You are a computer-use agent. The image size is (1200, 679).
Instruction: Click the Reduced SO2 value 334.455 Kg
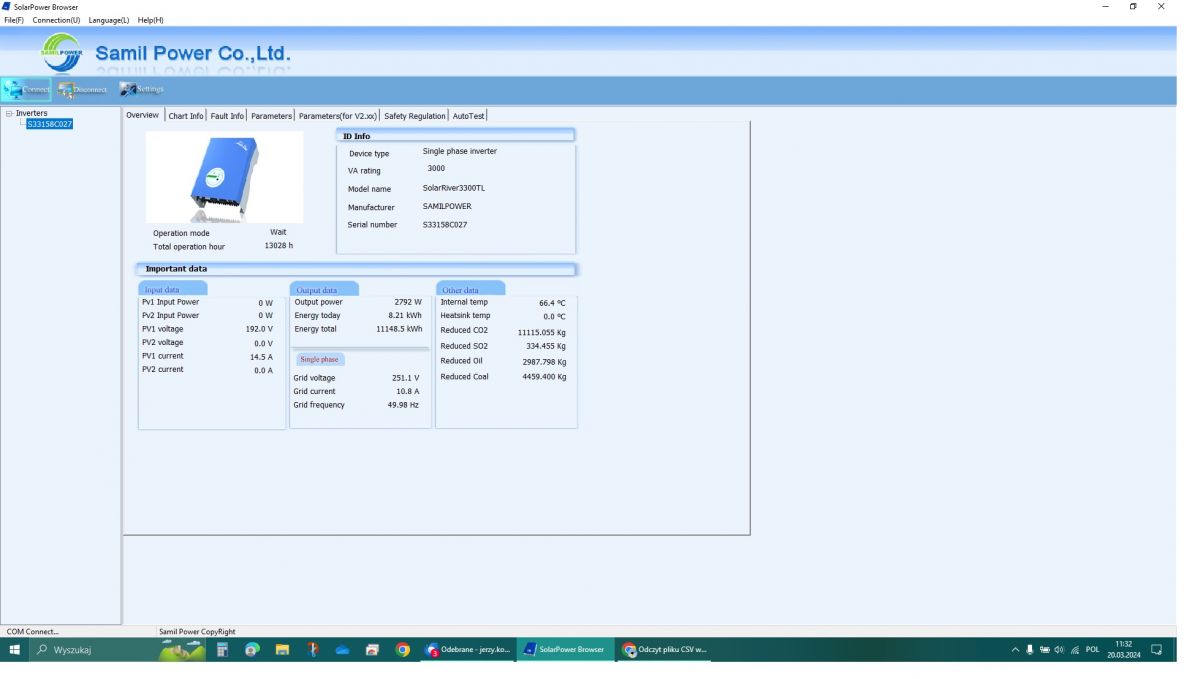click(546, 346)
